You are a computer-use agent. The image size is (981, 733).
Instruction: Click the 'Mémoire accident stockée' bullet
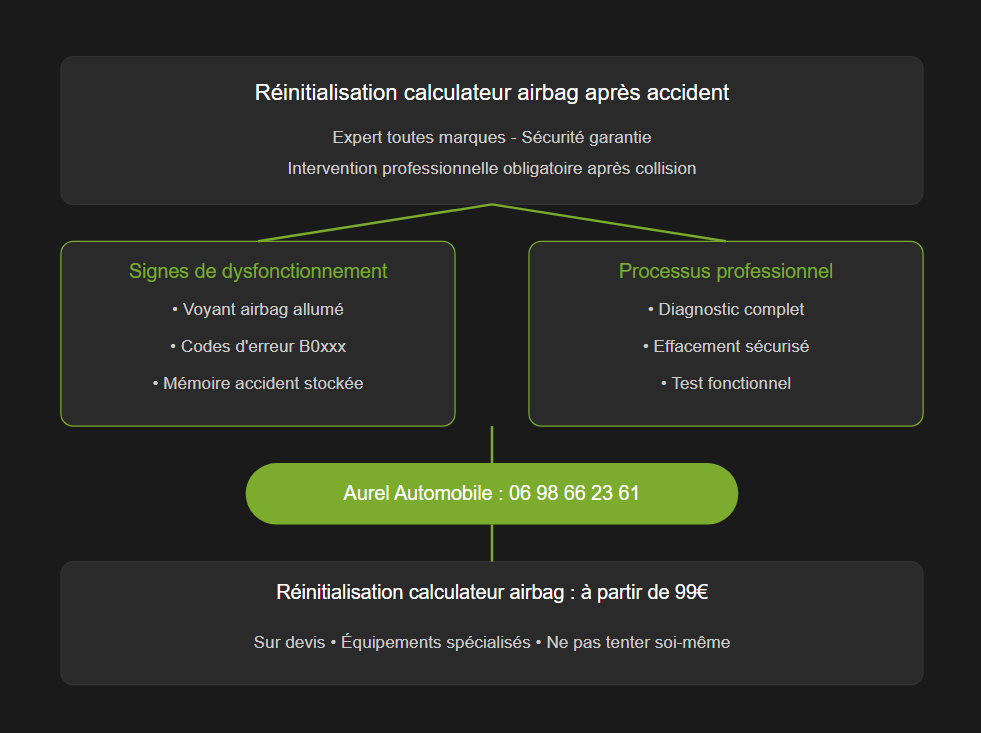click(x=258, y=383)
